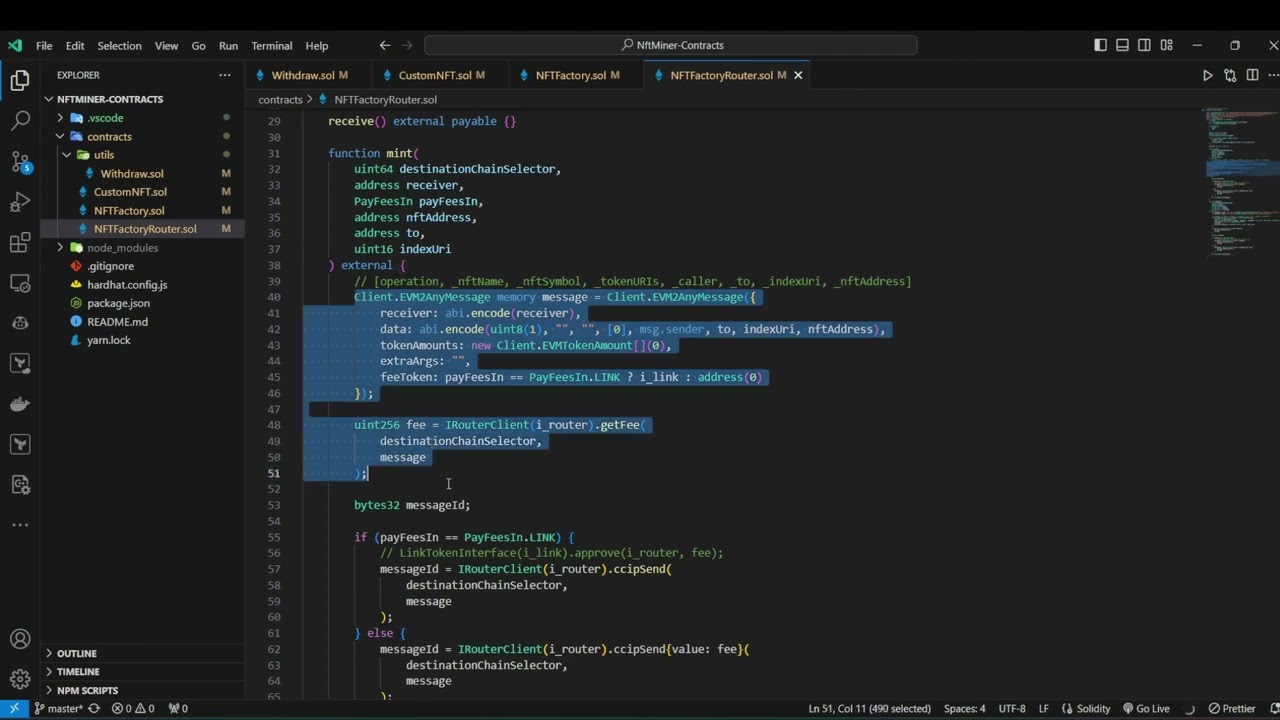This screenshot has height=720, width=1280.
Task: Toggle the primary side bar layout
Action: pos(1100,45)
